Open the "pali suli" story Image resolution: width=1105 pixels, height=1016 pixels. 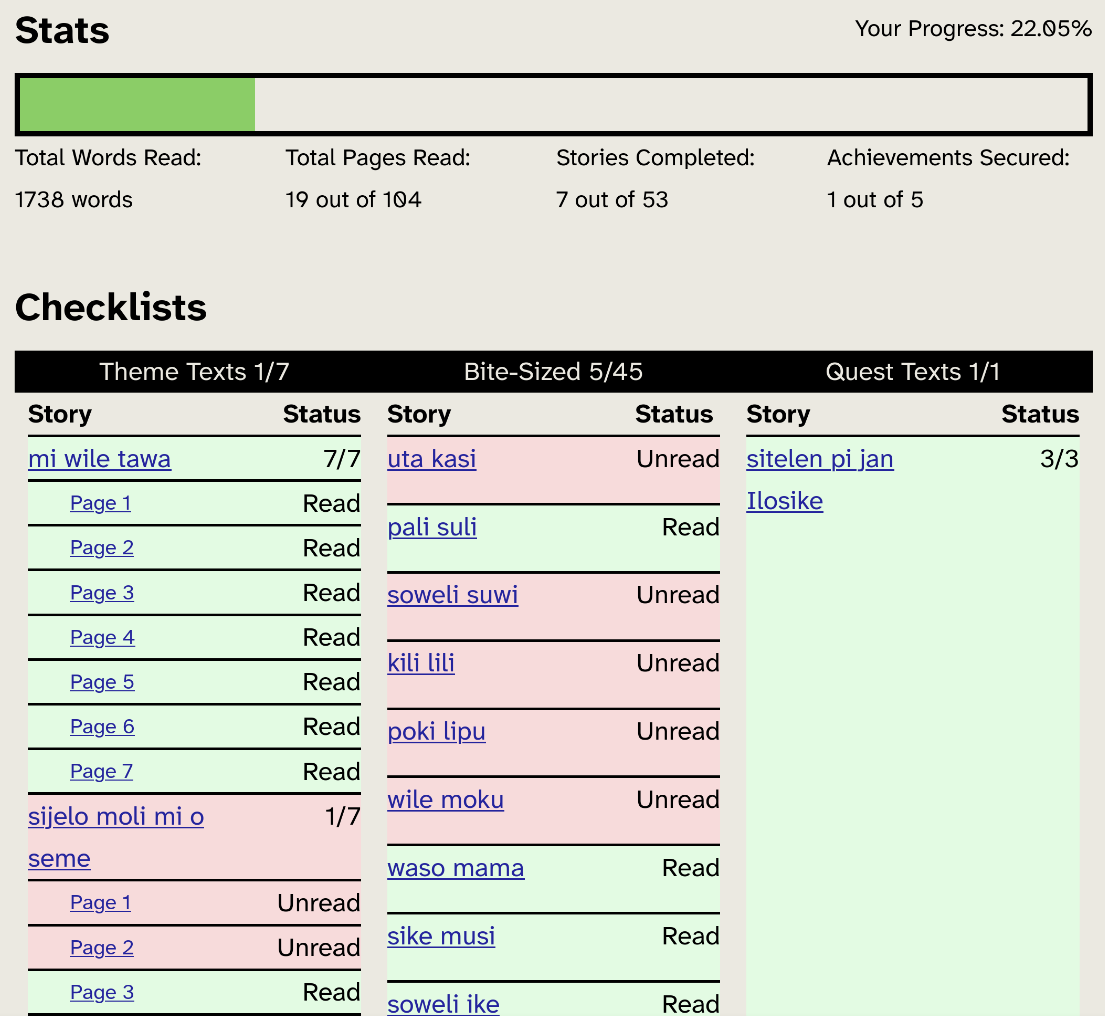[x=431, y=527]
